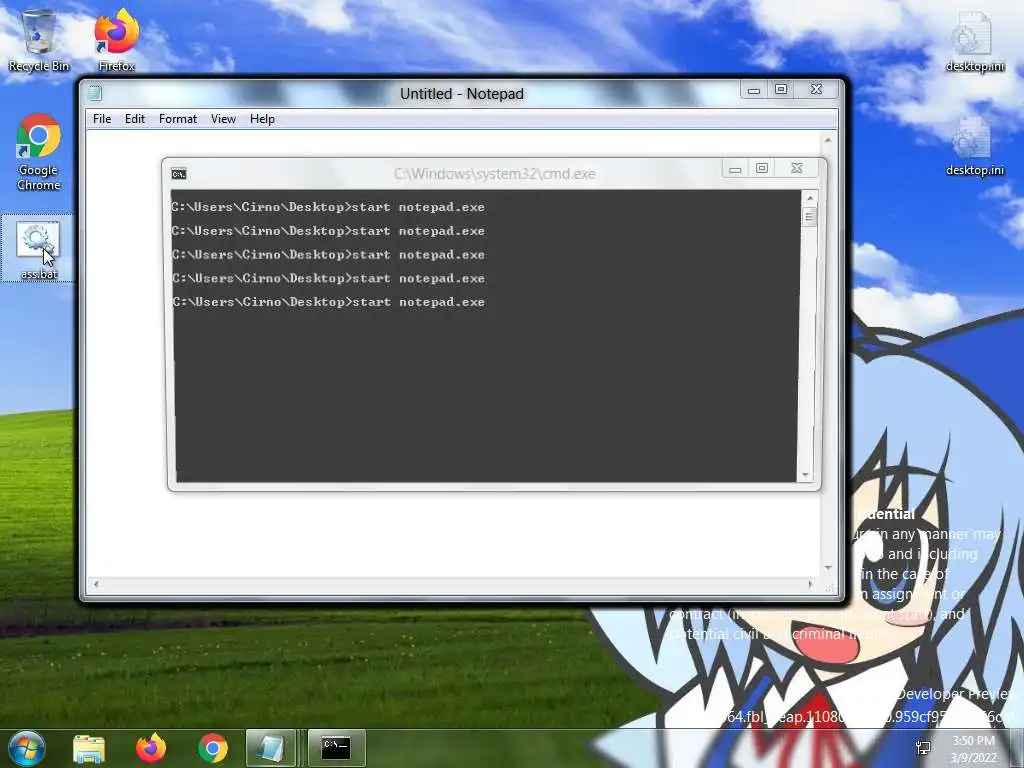Select the upper desktop.ini file icon
Screen dimensions: 1024x768
[x=974, y=41]
